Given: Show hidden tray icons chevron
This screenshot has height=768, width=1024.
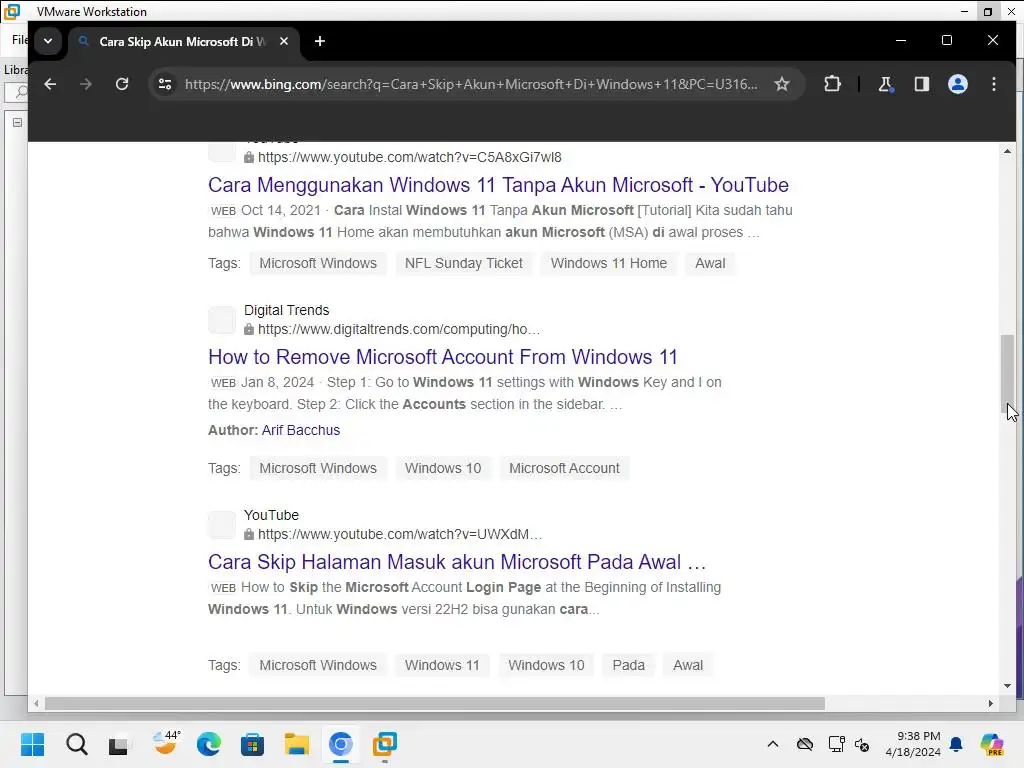Looking at the screenshot, I should (x=773, y=744).
